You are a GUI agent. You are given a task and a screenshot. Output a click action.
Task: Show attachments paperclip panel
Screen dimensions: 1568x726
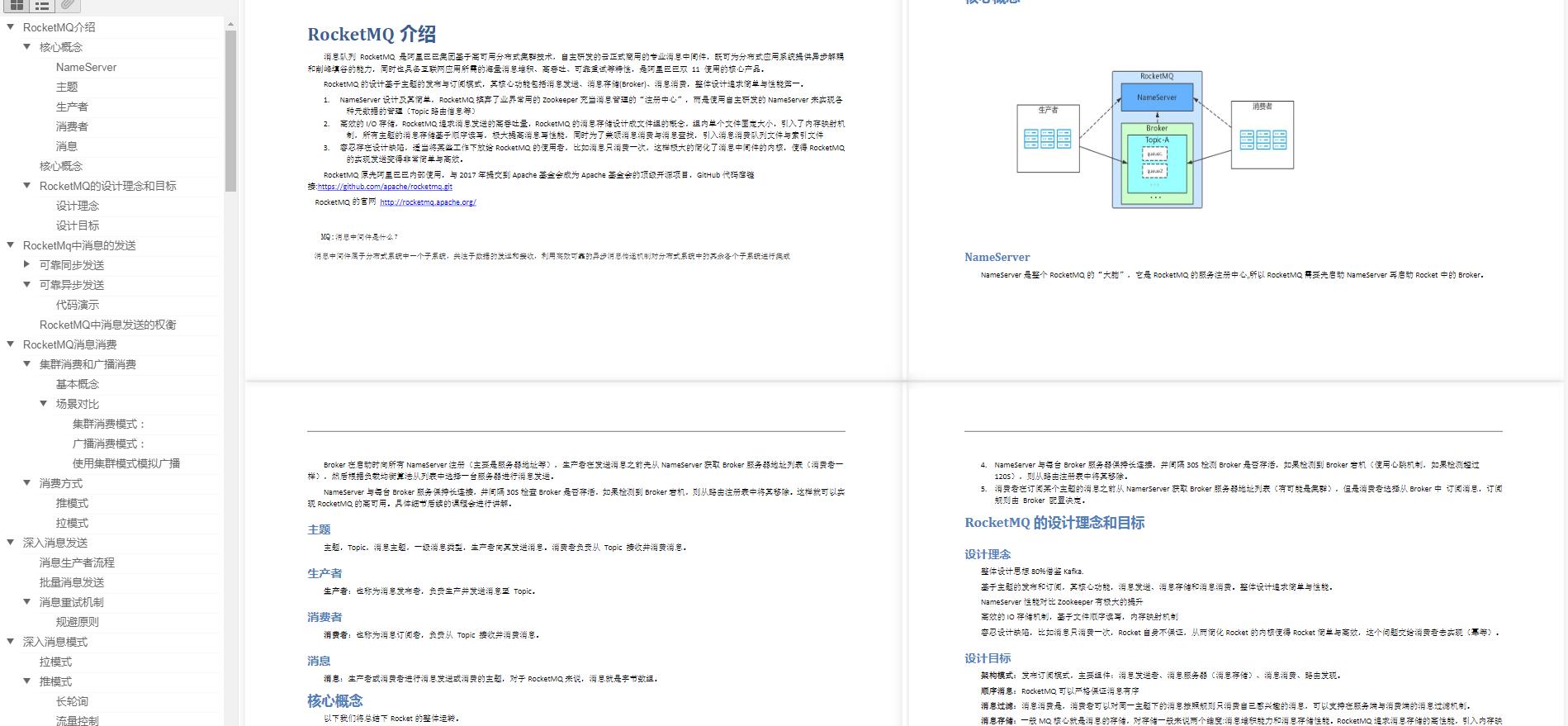(x=69, y=6)
